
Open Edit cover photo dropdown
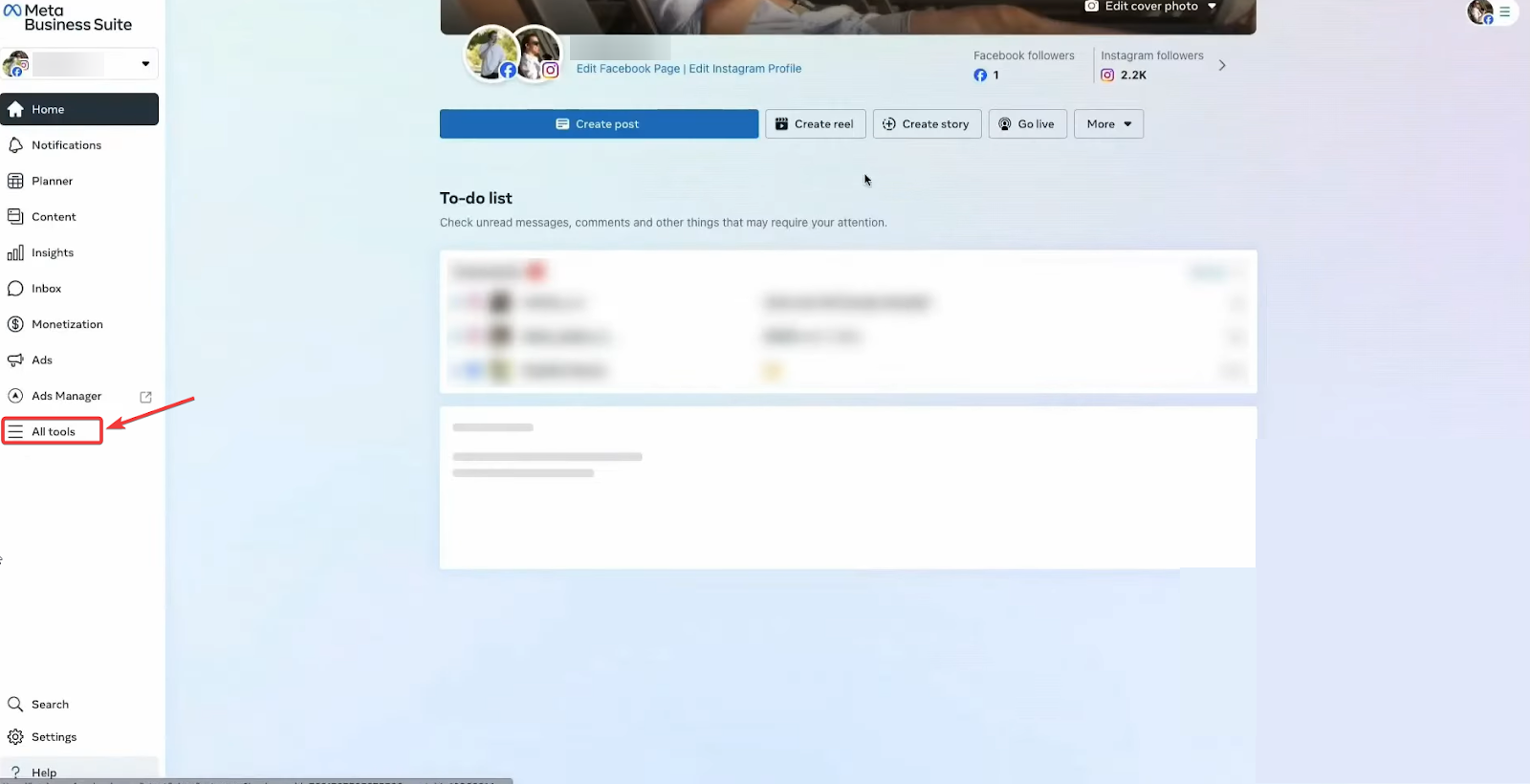pyautogui.click(x=1150, y=7)
